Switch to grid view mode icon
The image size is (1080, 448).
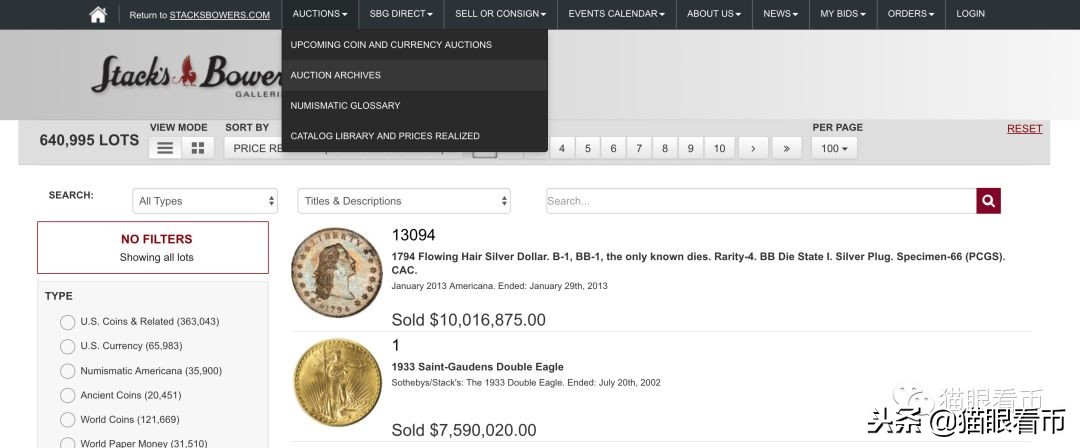click(x=198, y=148)
